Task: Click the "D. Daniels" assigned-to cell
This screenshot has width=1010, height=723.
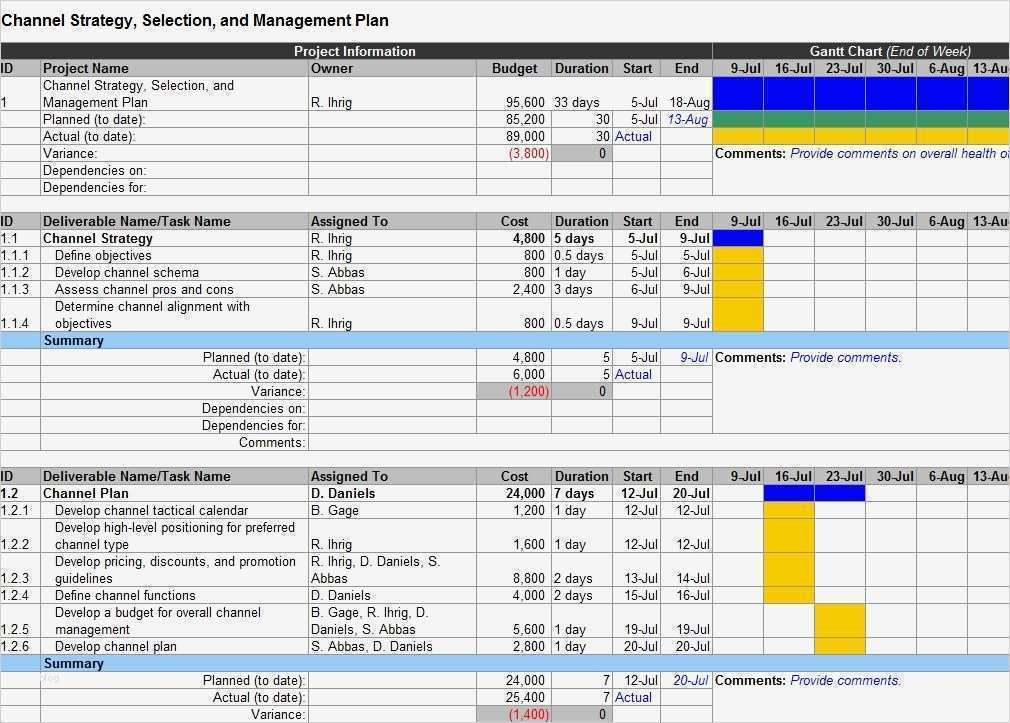Action: [x=339, y=493]
